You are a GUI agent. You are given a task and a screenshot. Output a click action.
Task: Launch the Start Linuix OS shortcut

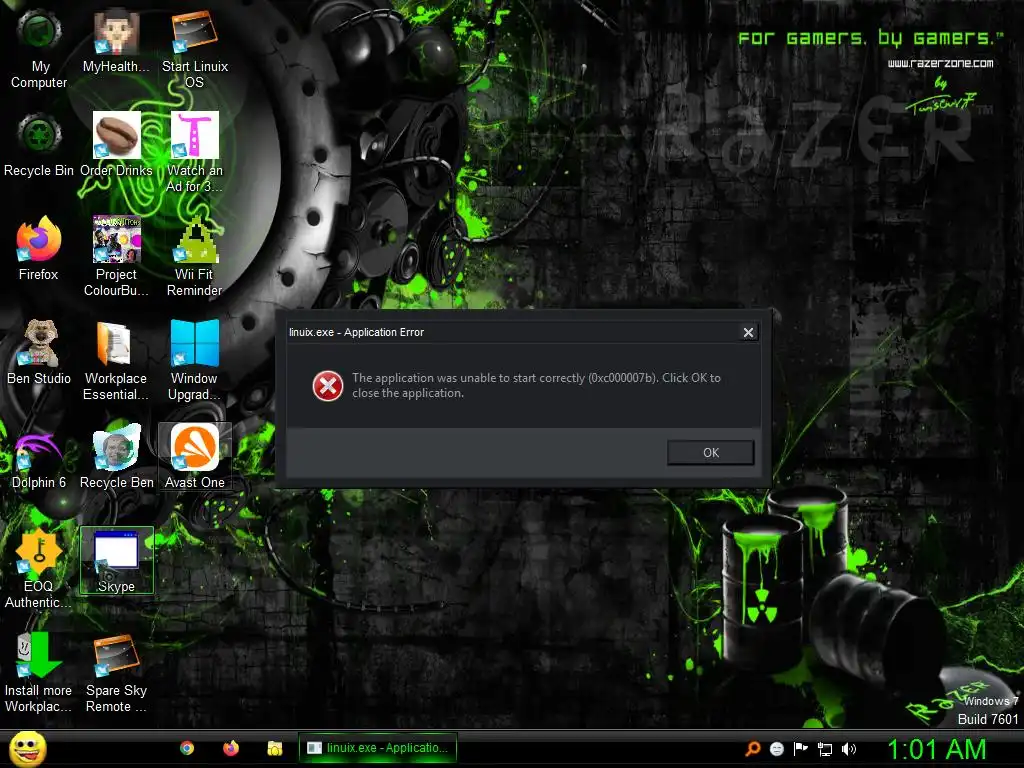click(x=195, y=48)
